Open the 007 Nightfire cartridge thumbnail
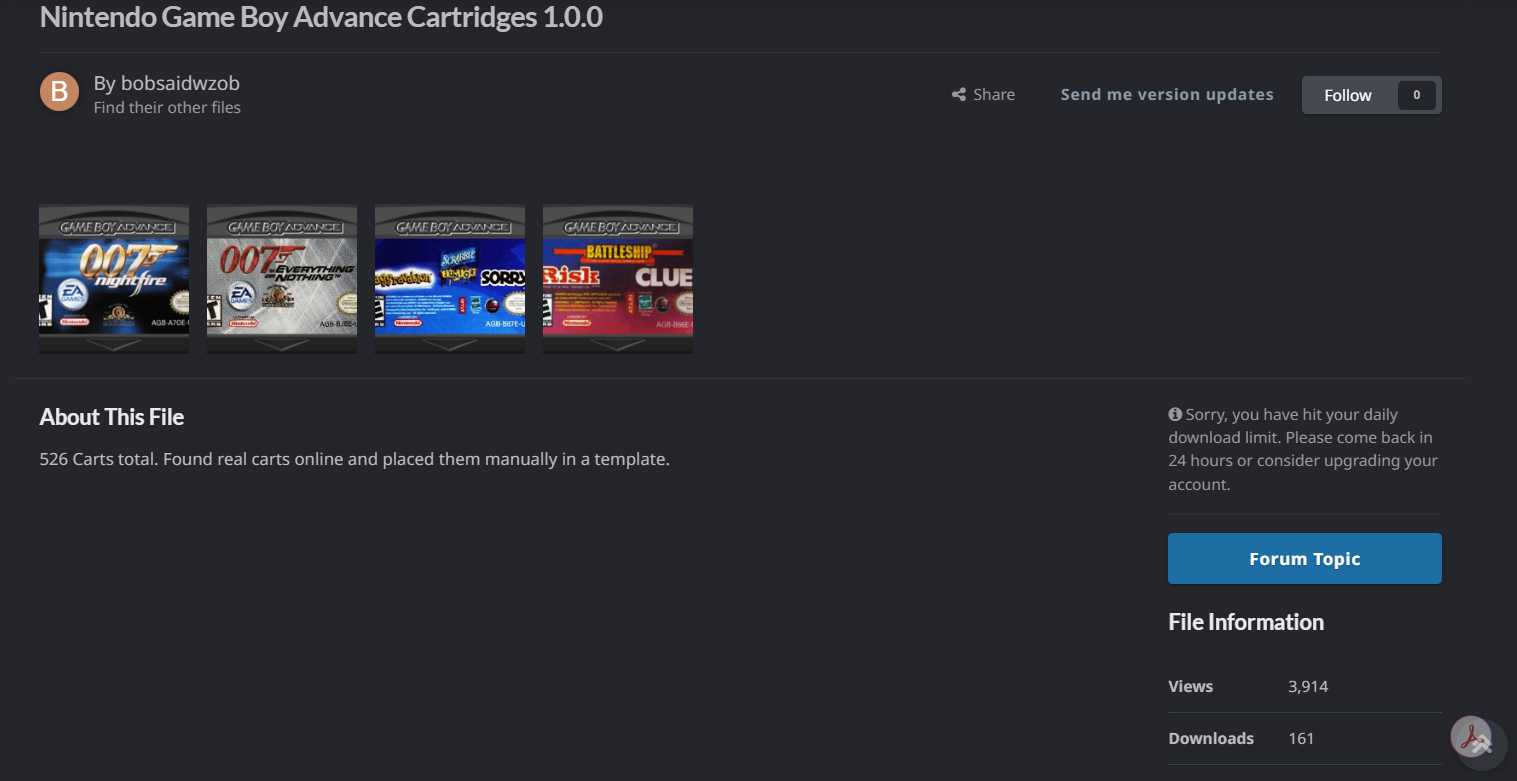This screenshot has width=1517, height=781. tap(114, 278)
